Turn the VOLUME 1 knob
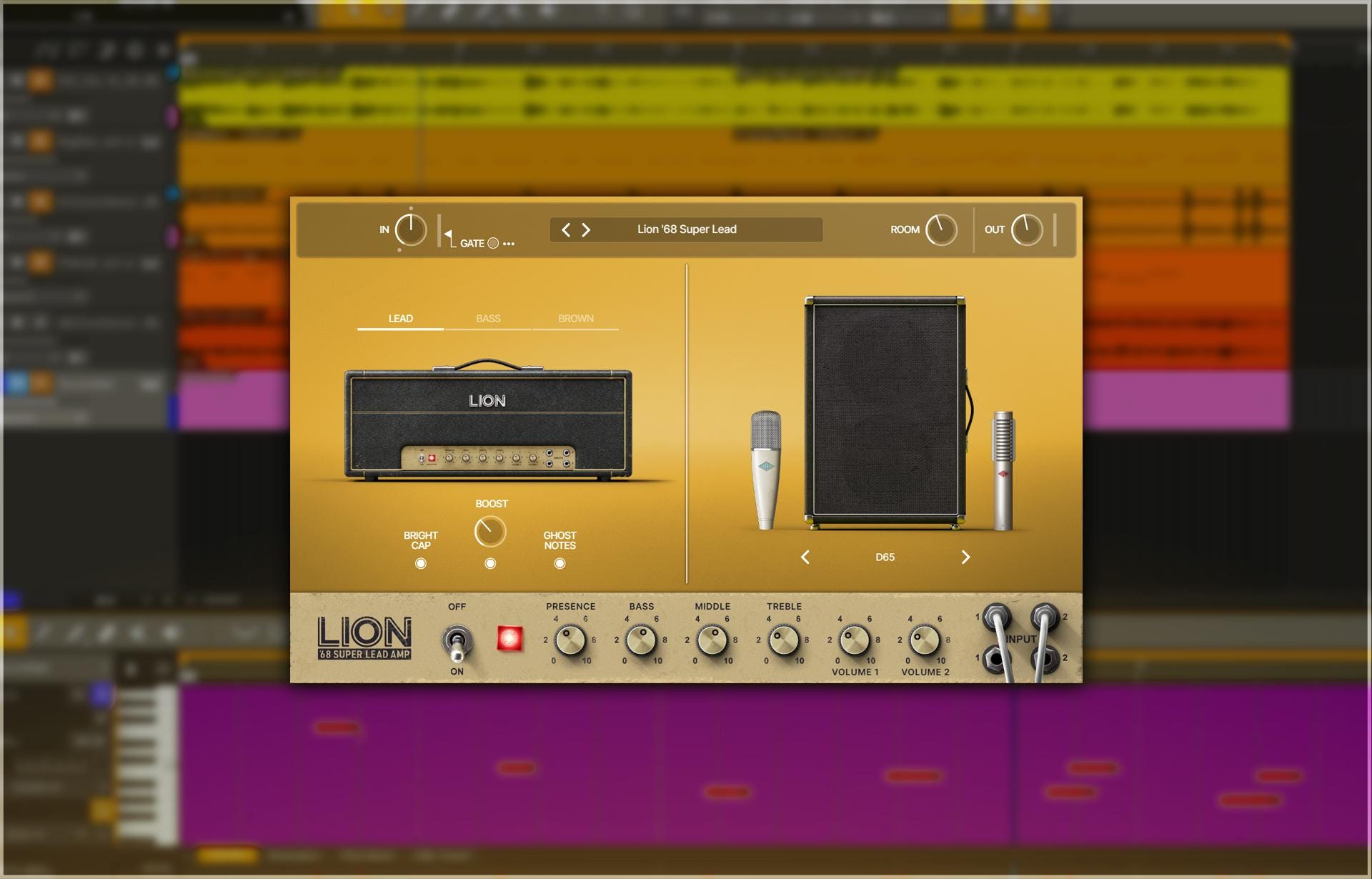The height and width of the screenshot is (879, 1372). (854, 640)
